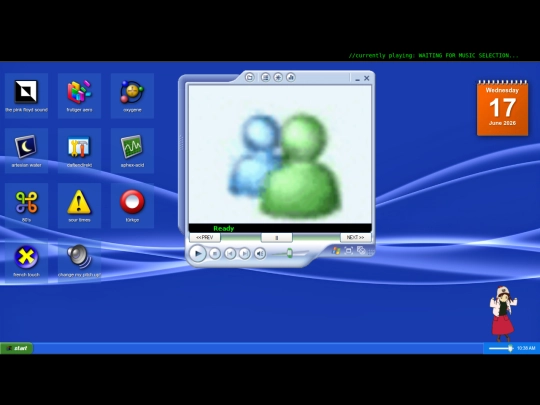Image resolution: width=540 pixels, height=405 pixels.
Task: Click the anime girl desktop mascot
Action: 503,313
